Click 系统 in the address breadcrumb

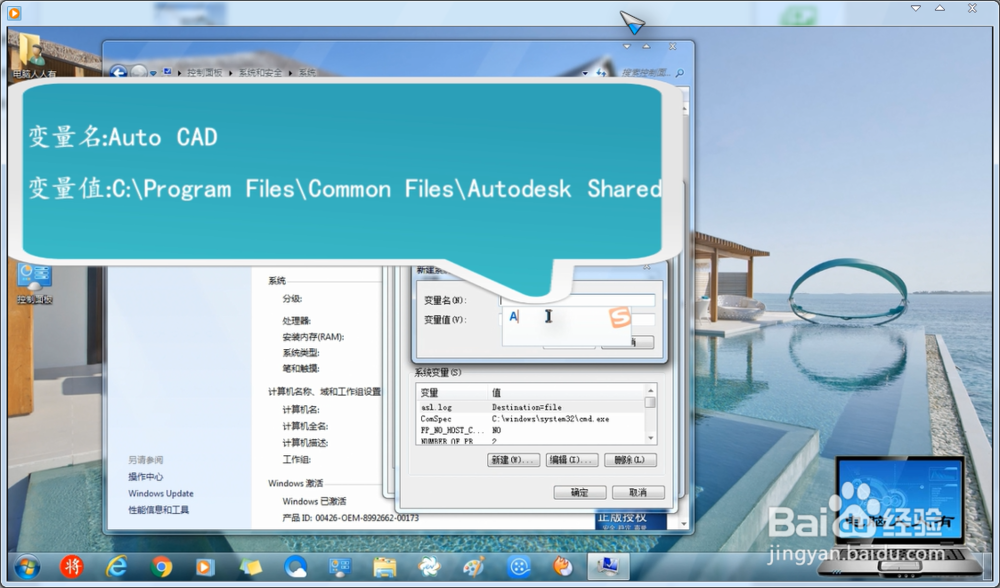(307, 73)
